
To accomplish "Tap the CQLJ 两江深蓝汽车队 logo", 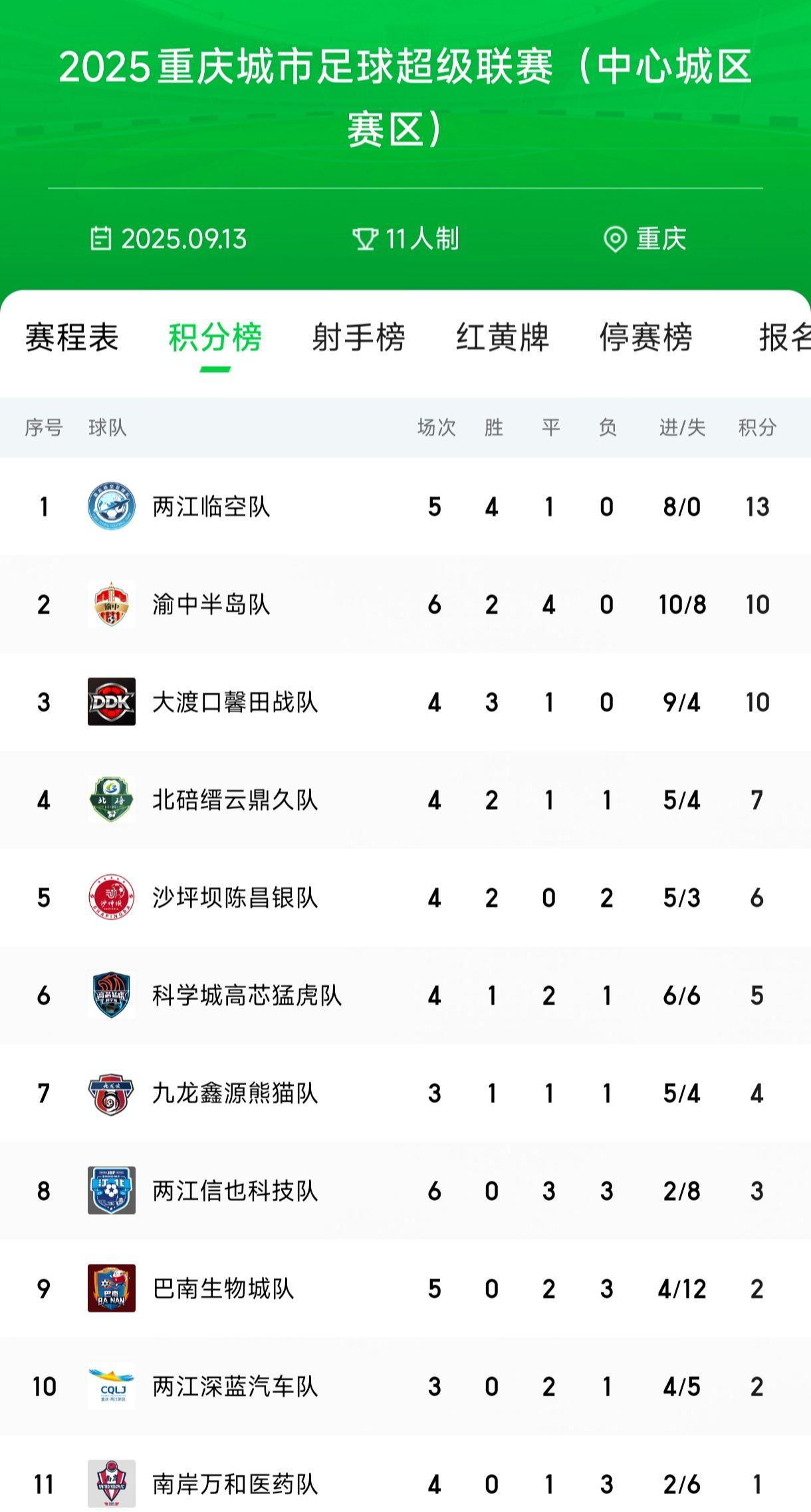I will pos(112,1386).
